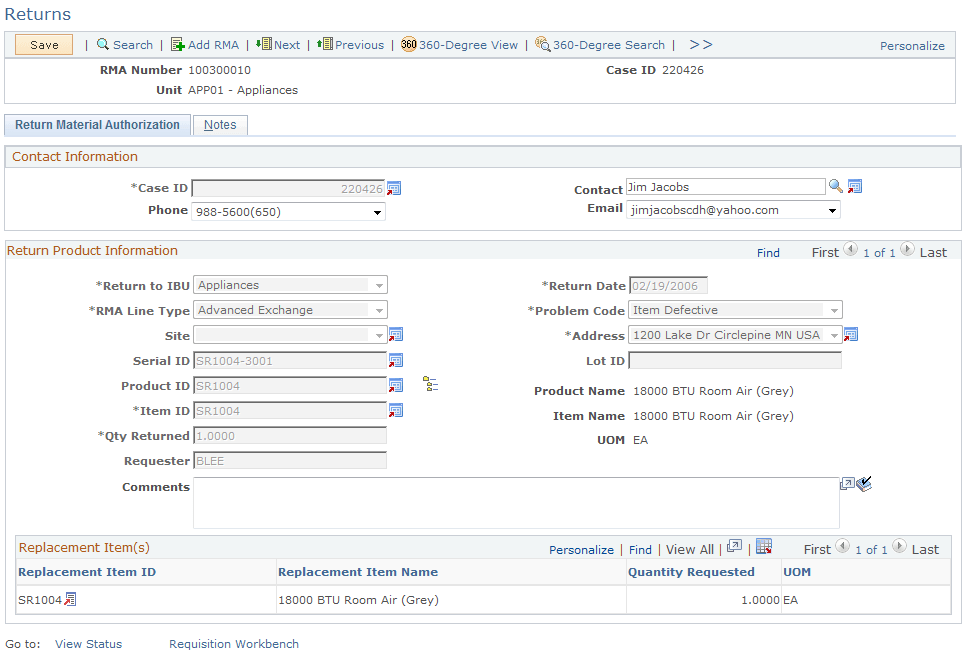Select the Return Material Authorization tab

pyautogui.click(x=97, y=125)
